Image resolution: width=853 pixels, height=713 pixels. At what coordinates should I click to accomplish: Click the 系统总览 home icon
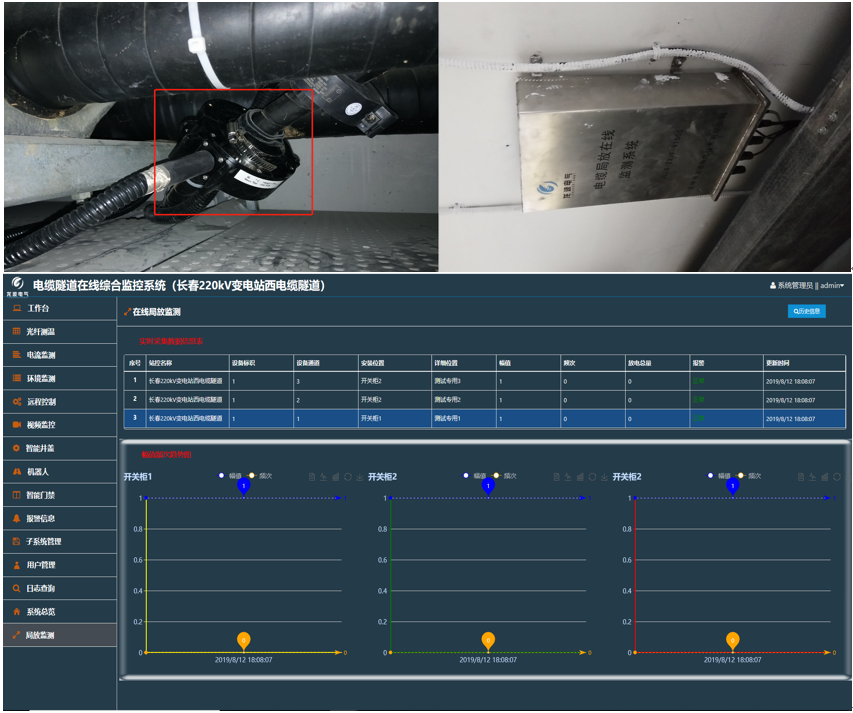point(16,612)
